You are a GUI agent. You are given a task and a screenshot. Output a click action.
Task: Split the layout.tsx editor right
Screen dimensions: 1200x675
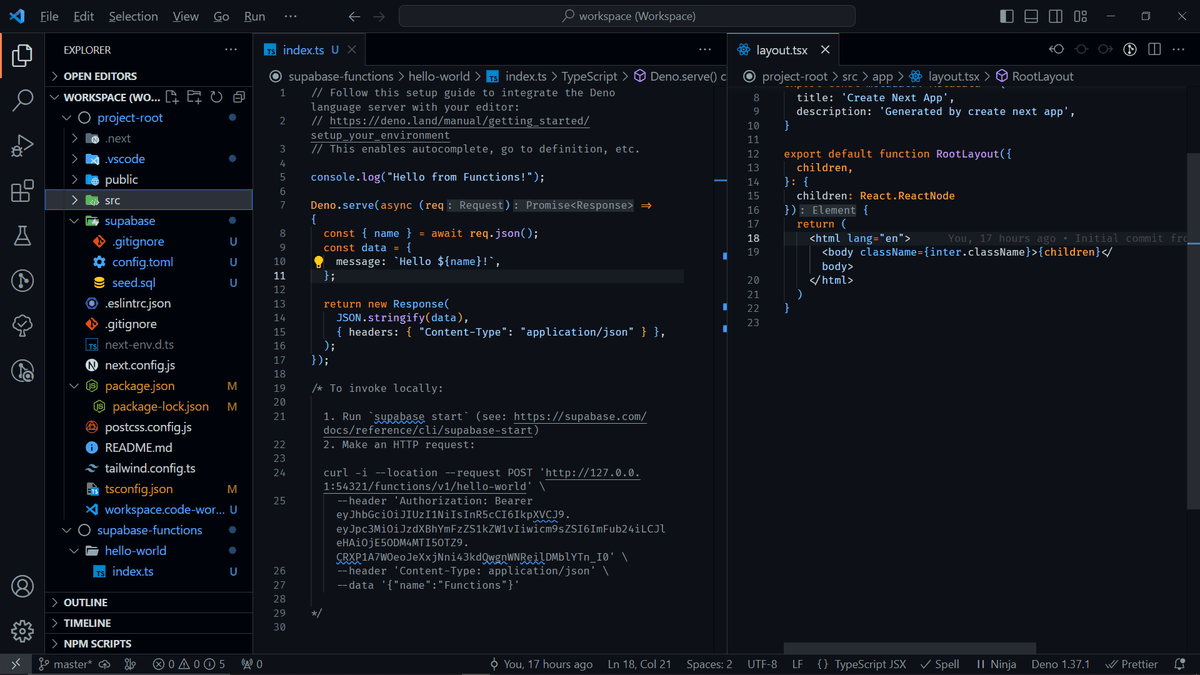click(x=1154, y=50)
